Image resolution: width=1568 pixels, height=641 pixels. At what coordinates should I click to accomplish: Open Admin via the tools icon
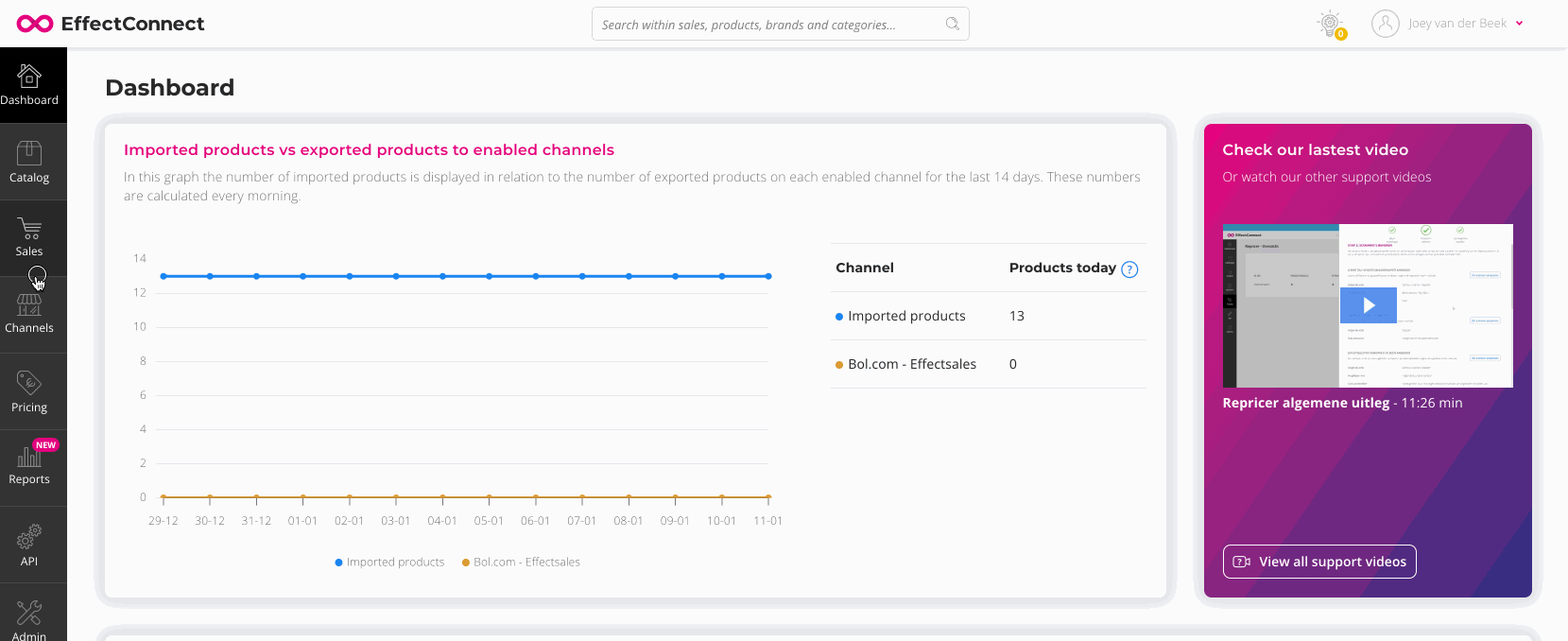point(29,613)
